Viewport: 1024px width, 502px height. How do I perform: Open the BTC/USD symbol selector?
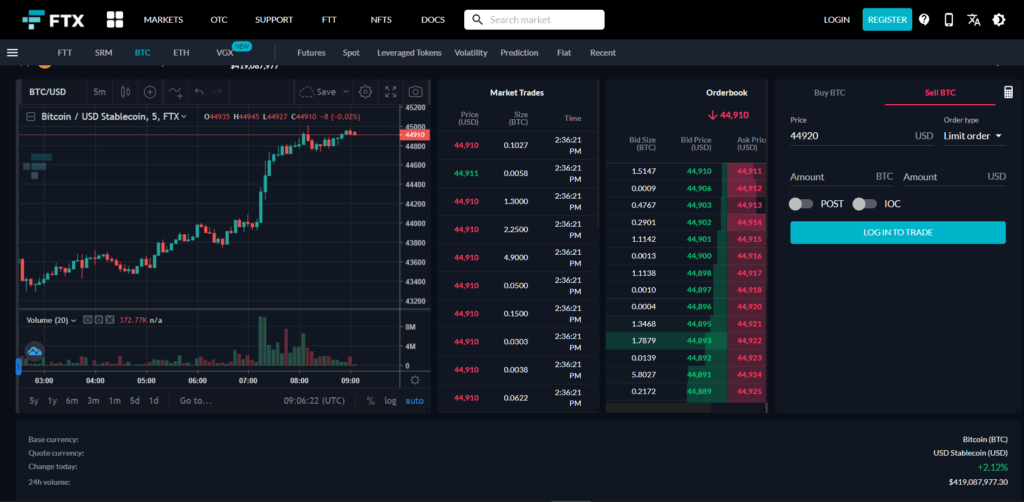click(x=48, y=92)
